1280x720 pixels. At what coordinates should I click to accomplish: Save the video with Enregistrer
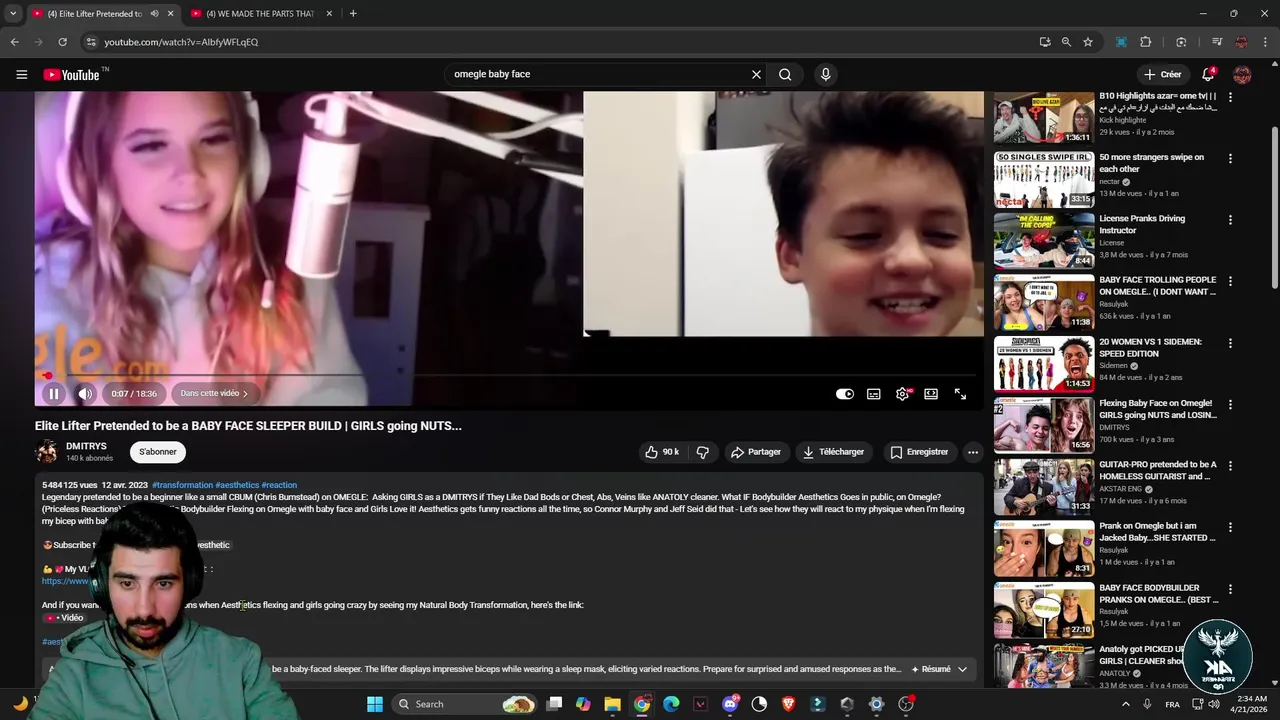(x=919, y=452)
